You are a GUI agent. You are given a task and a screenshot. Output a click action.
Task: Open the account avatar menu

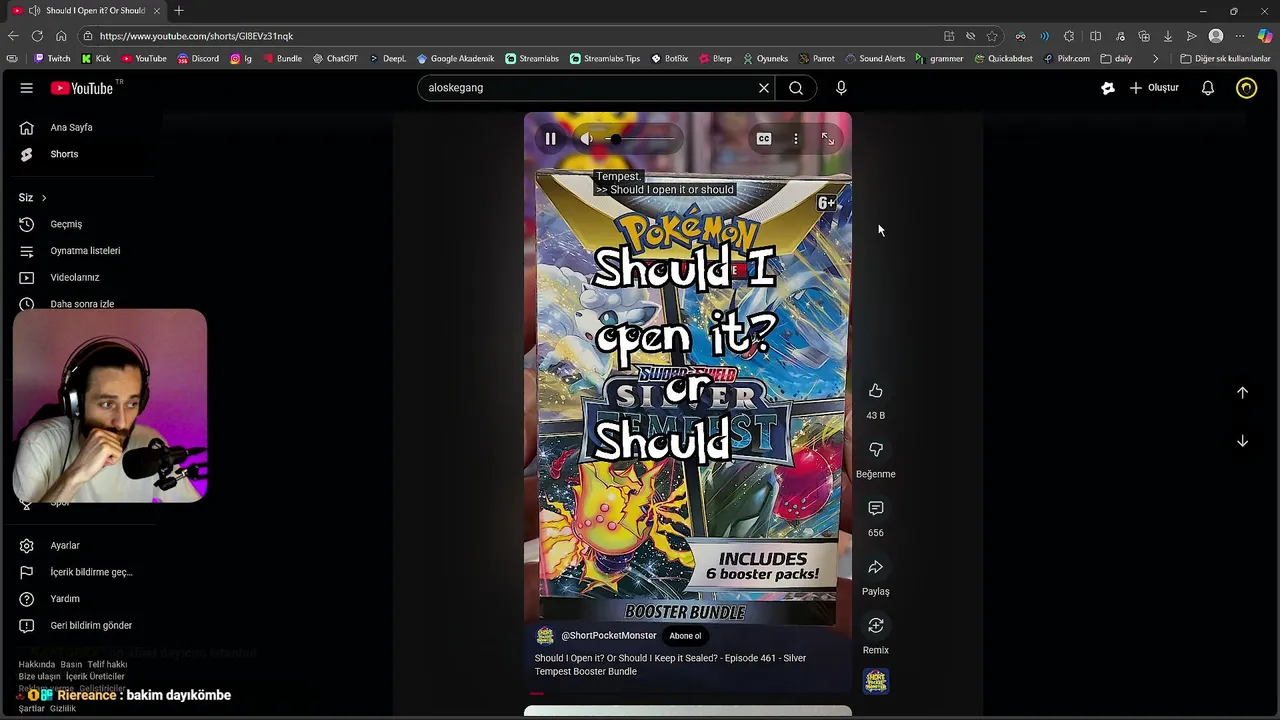[x=1246, y=88]
